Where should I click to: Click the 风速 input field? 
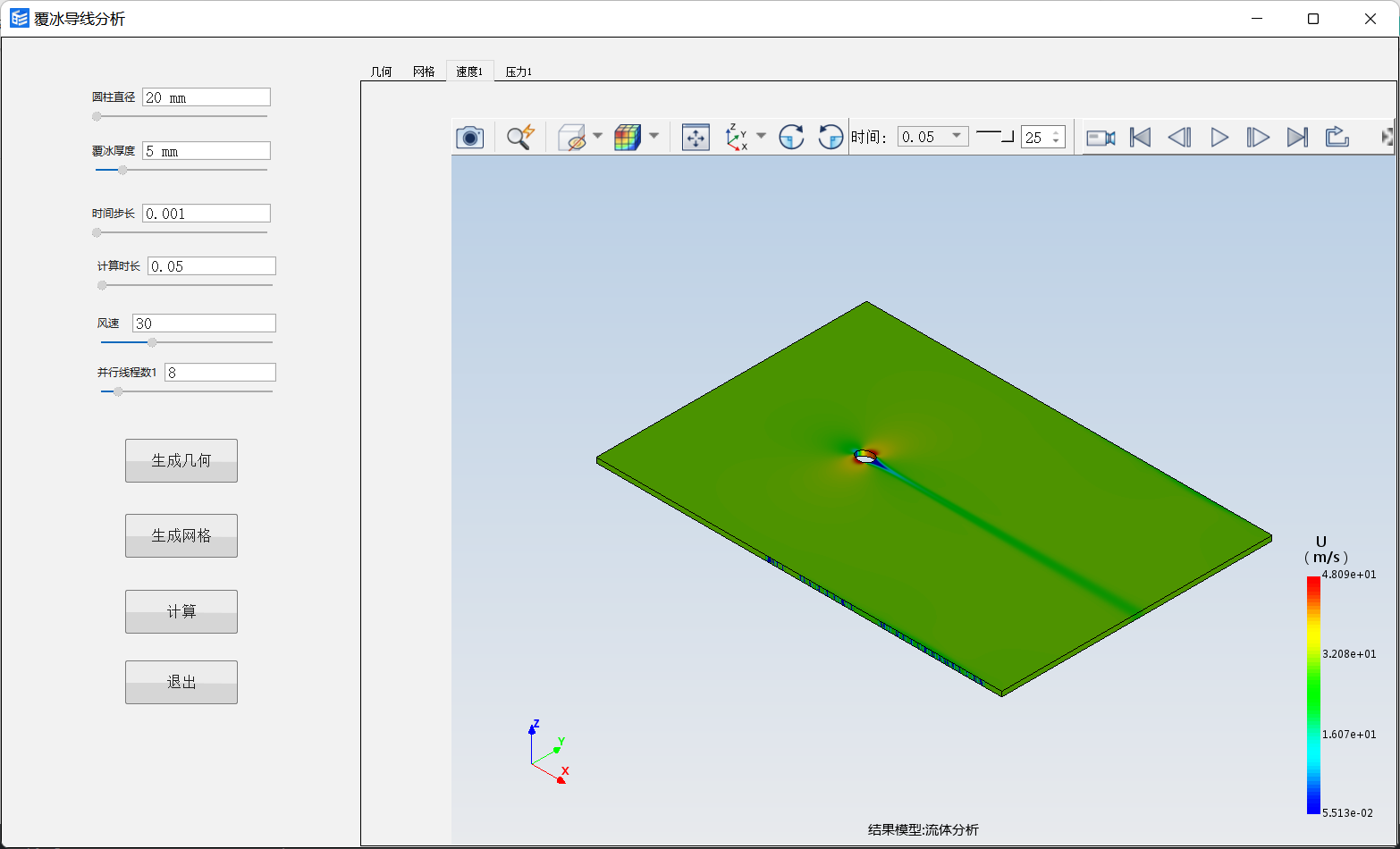[x=204, y=324]
